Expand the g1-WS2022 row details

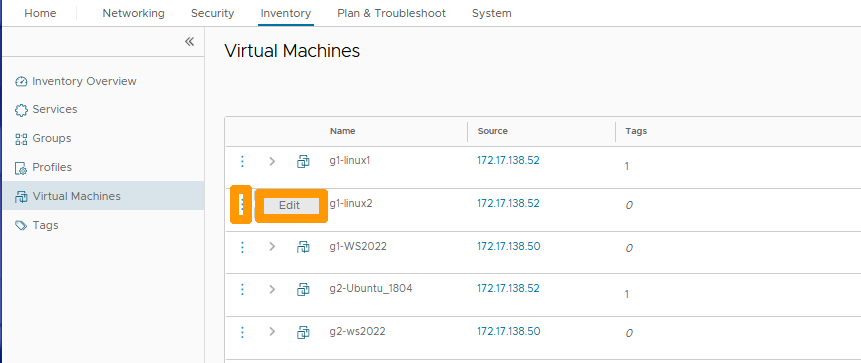(x=272, y=247)
